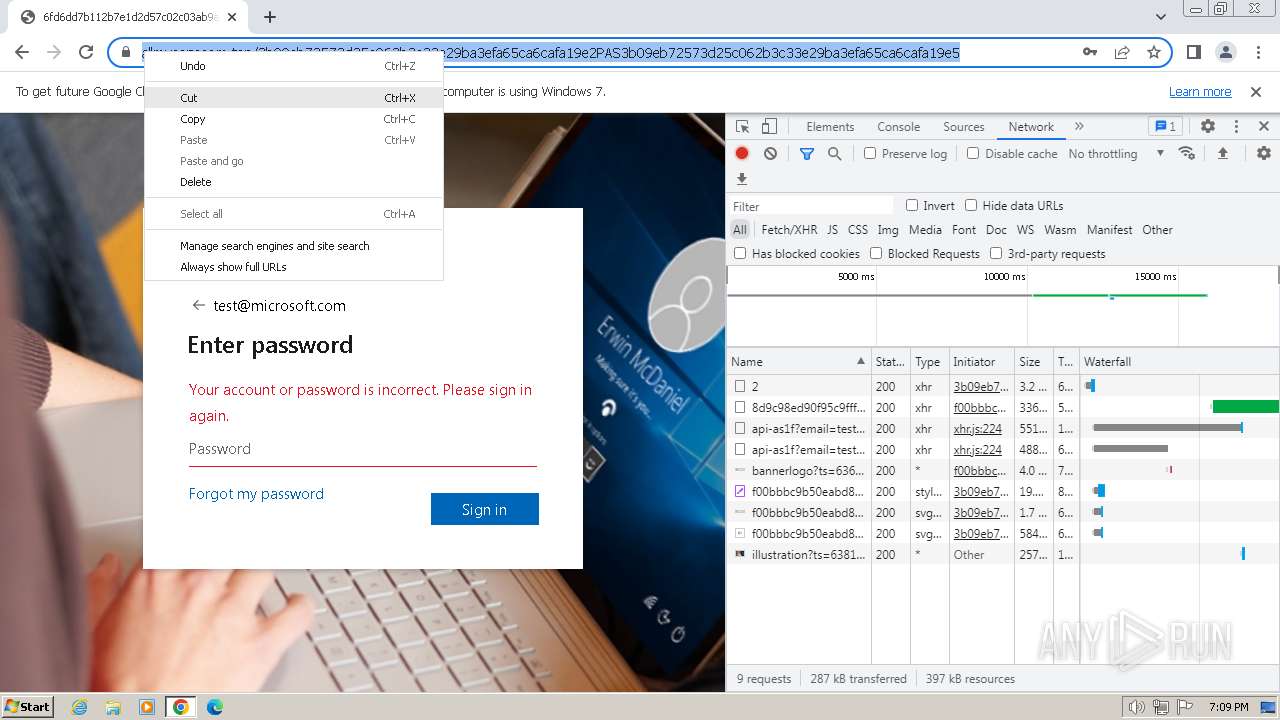The width and height of the screenshot is (1280, 720).
Task: Switch to the Sources tab
Action: coord(964,127)
